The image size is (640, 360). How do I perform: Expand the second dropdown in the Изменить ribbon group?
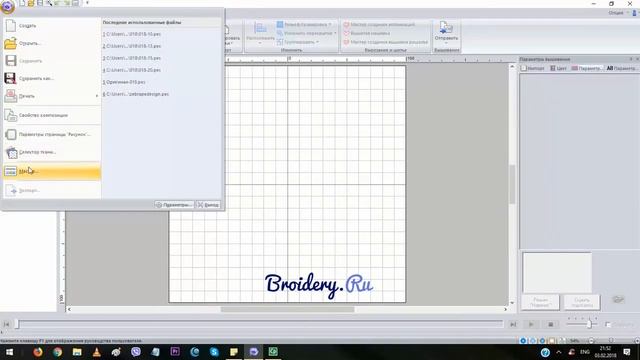tap(307, 33)
